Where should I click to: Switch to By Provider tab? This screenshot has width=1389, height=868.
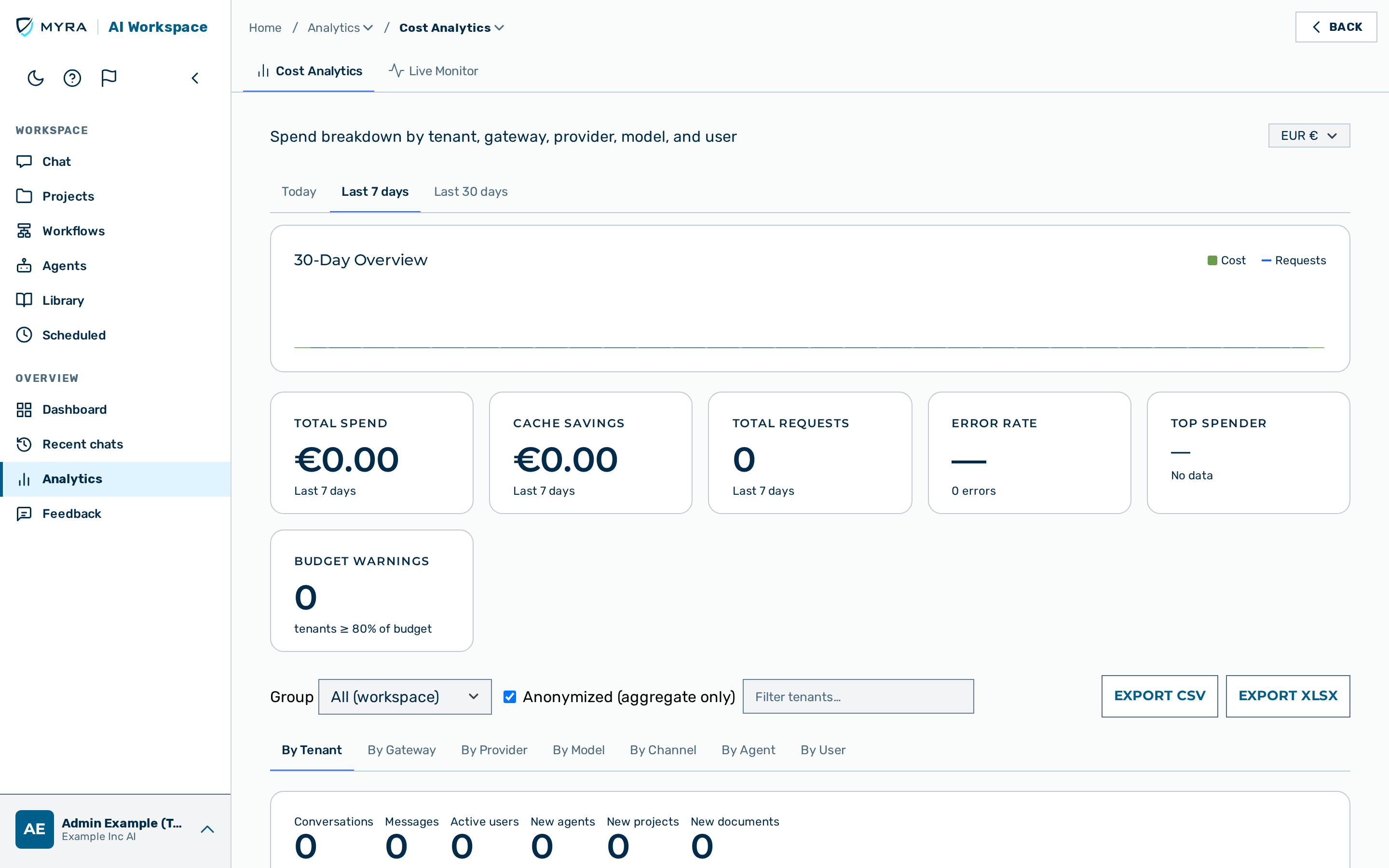(494, 750)
